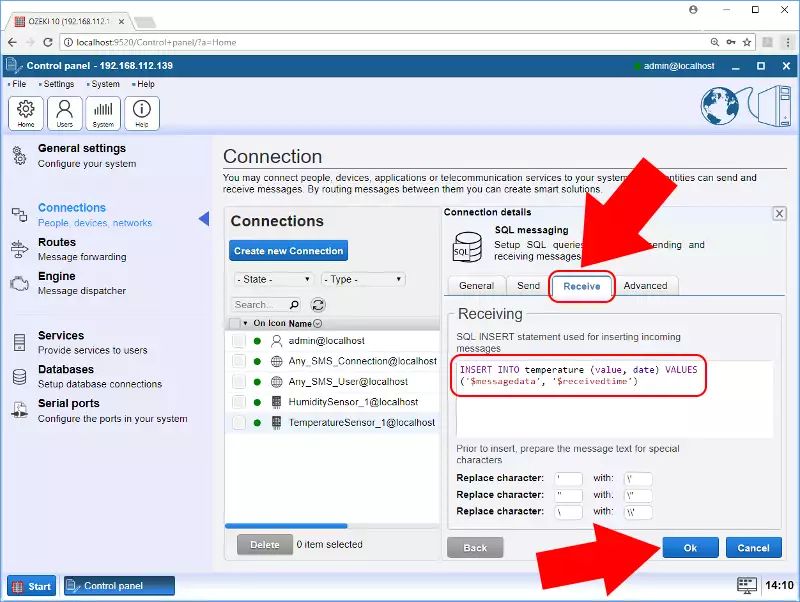Click first Replace character field

(x=569, y=479)
